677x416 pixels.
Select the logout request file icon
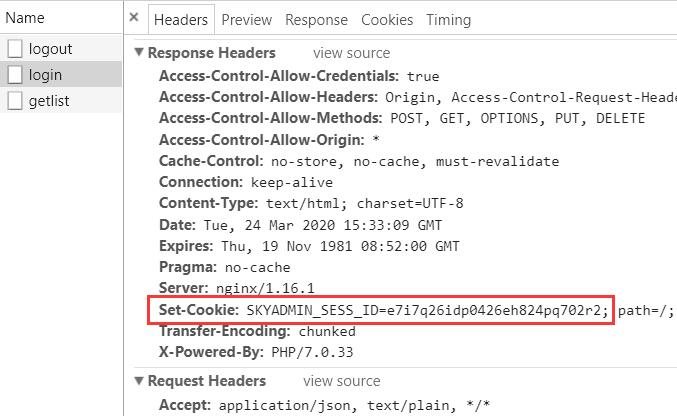coord(15,48)
